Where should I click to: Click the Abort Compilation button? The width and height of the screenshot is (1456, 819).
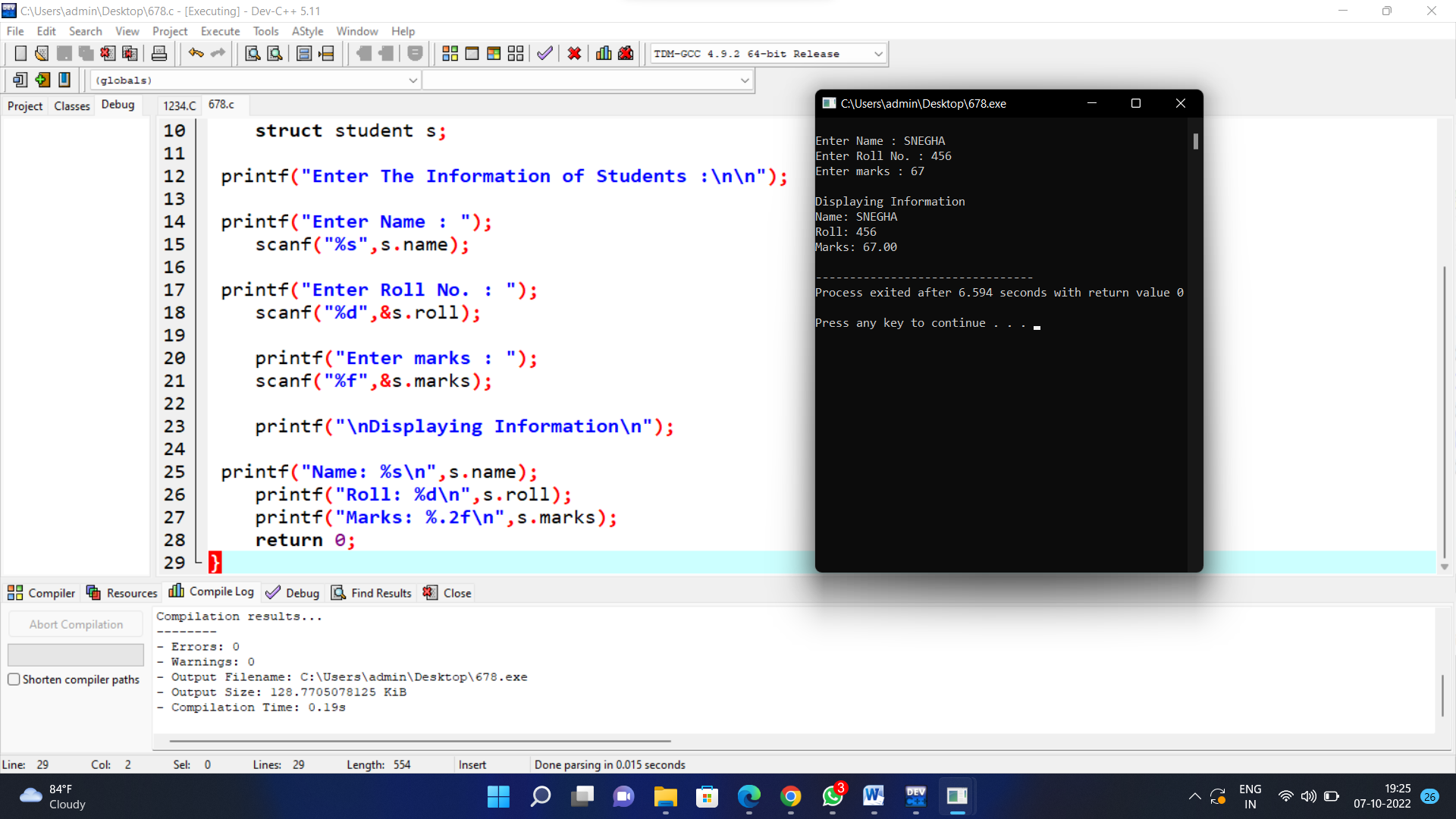tap(76, 624)
